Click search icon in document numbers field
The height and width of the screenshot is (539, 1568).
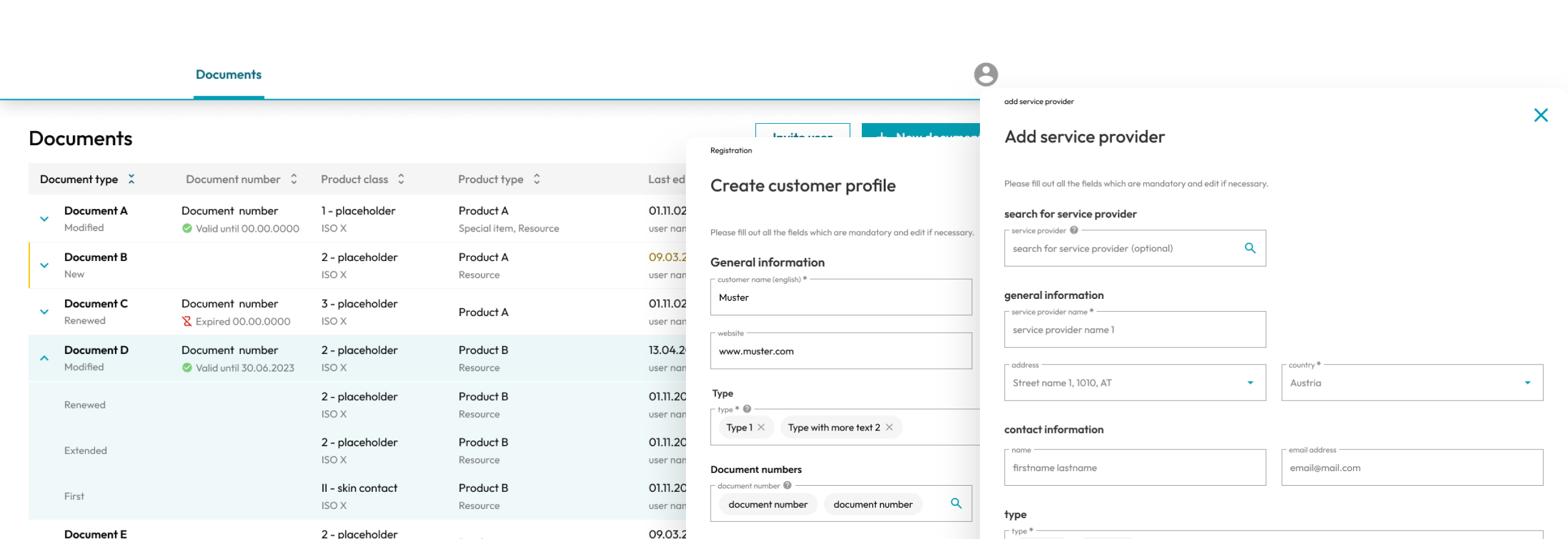(x=956, y=503)
